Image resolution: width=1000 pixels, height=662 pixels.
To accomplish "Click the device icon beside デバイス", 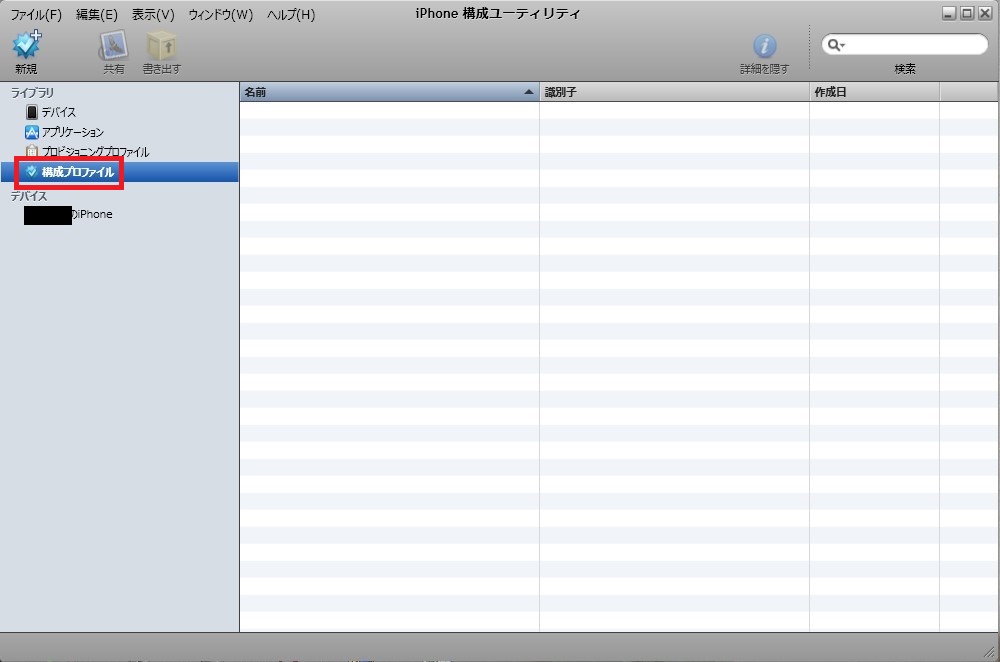I will tap(31, 112).
